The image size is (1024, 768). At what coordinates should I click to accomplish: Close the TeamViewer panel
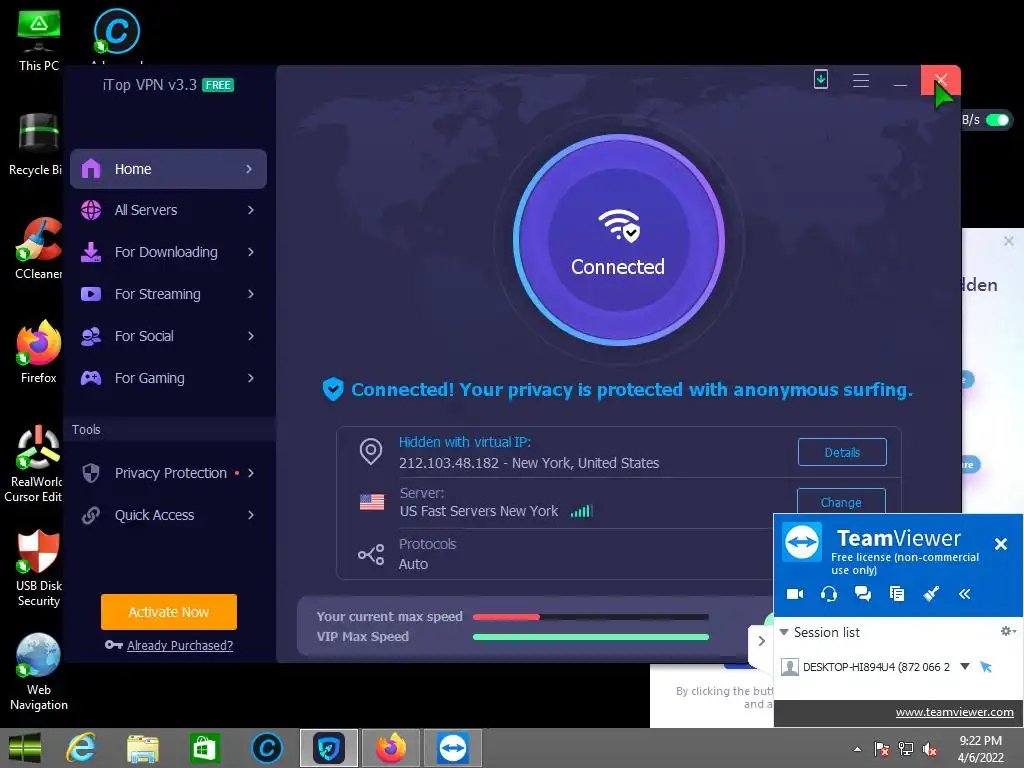pyautogui.click(x=1000, y=544)
